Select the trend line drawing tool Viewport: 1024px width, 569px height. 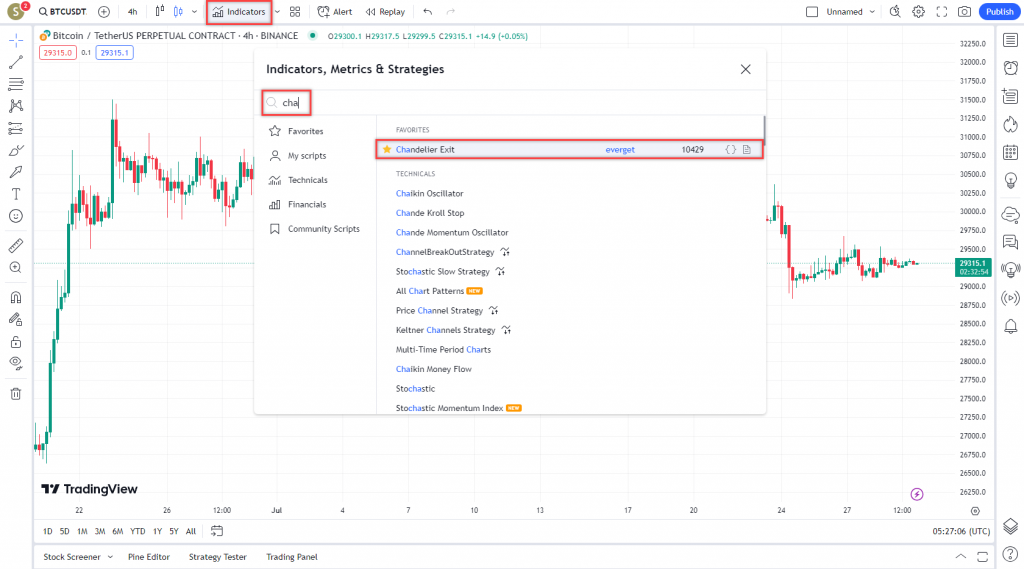pyautogui.click(x=16, y=62)
